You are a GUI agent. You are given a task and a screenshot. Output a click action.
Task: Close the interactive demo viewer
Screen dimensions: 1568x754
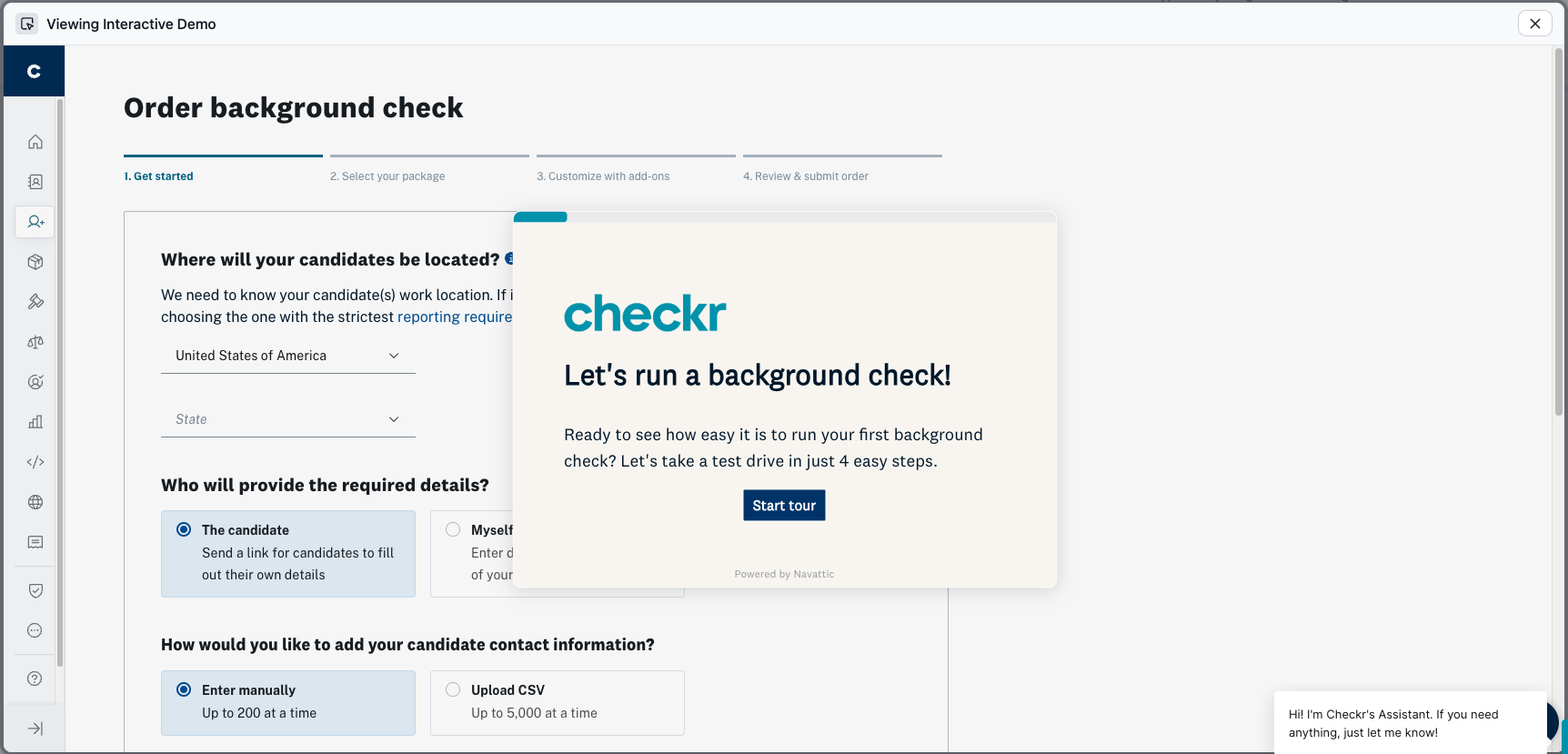(1535, 24)
